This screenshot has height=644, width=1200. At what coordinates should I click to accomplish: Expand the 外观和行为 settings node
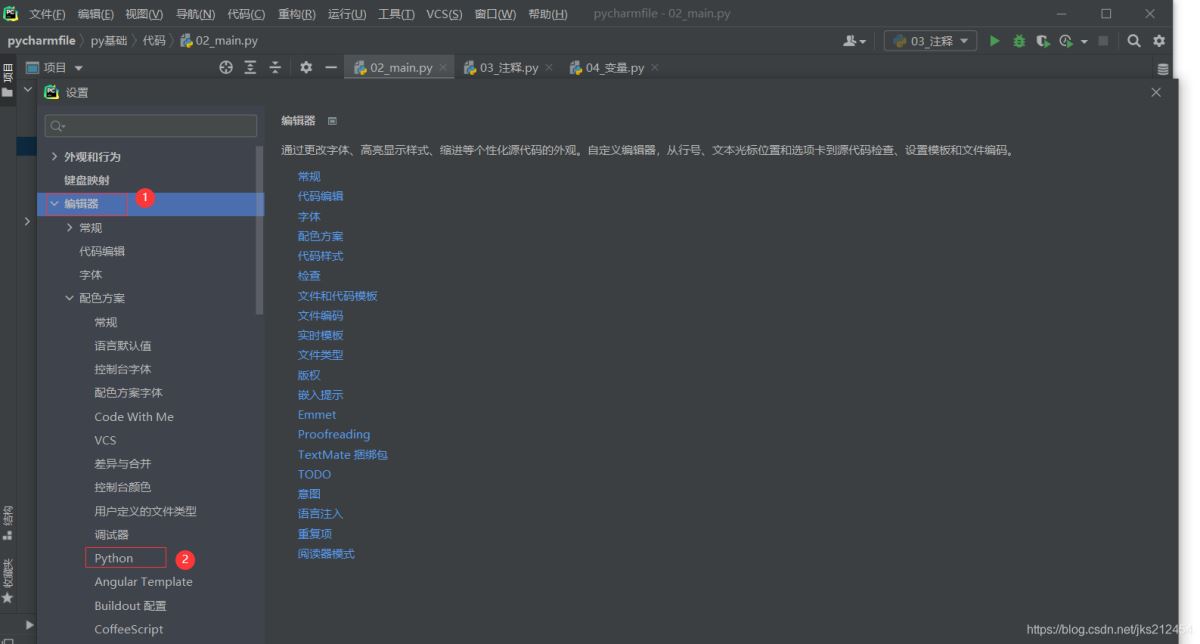55,155
